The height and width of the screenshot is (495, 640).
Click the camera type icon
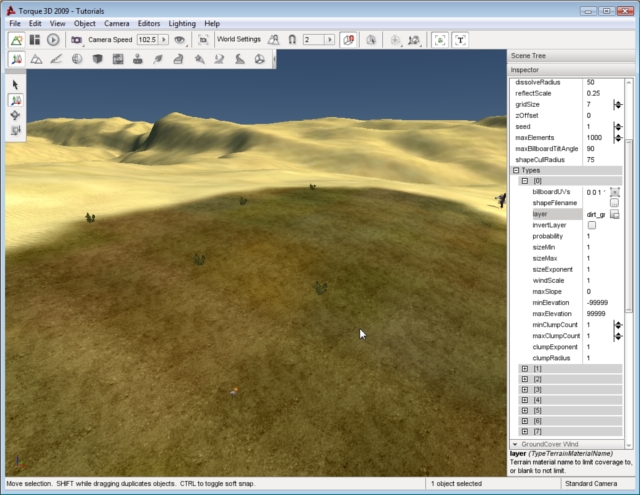(x=76, y=40)
